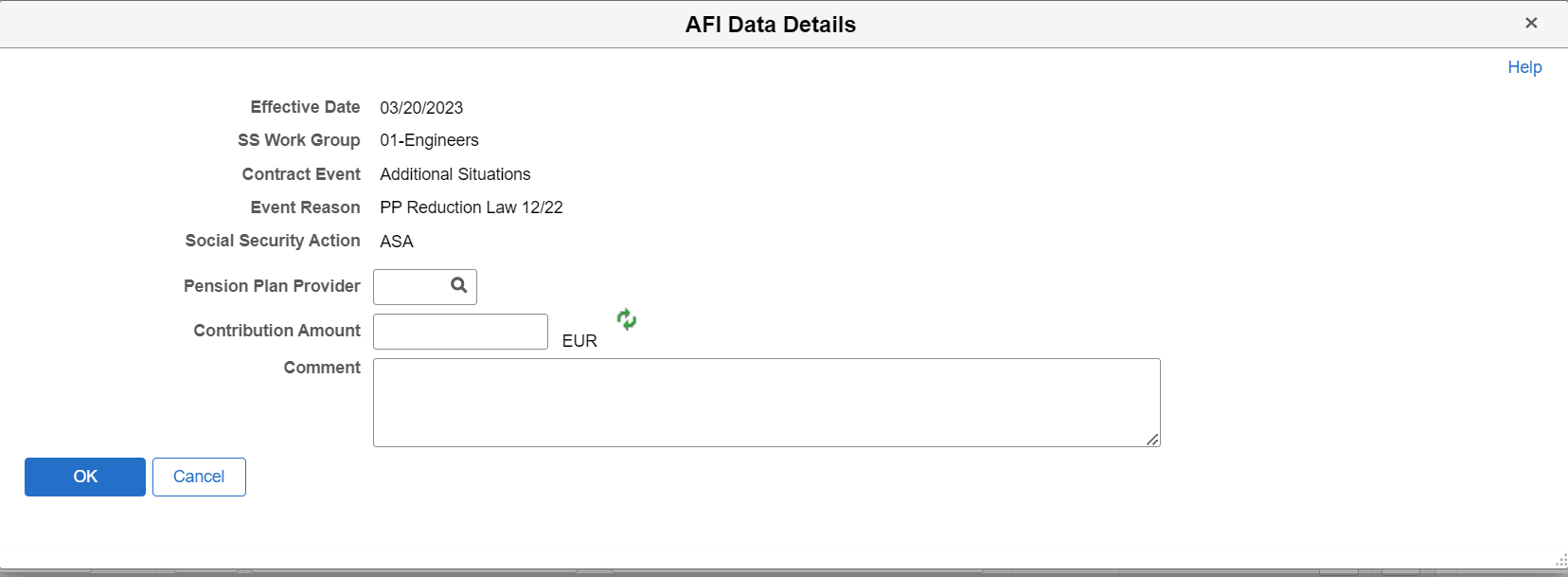Click the magnifying glass search icon
This screenshot has width=1568, height=577.
click(458, 286)
